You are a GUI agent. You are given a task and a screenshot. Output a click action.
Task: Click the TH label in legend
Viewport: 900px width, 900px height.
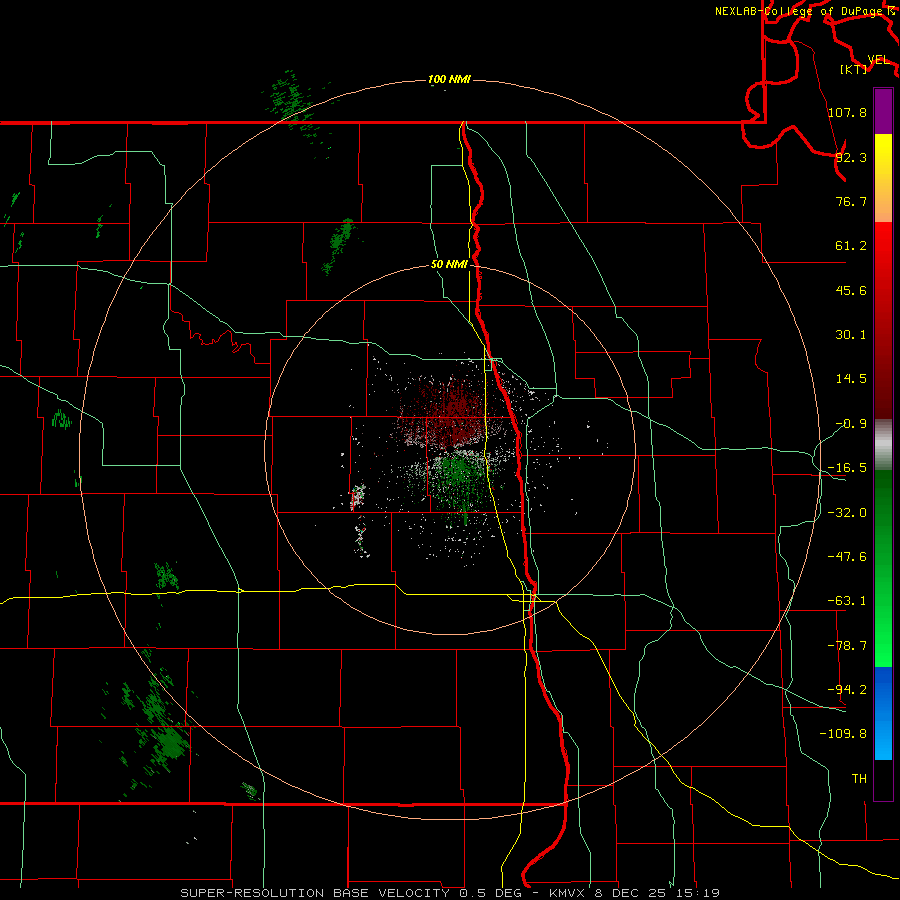pyautogui.click(x=859, y=778)
